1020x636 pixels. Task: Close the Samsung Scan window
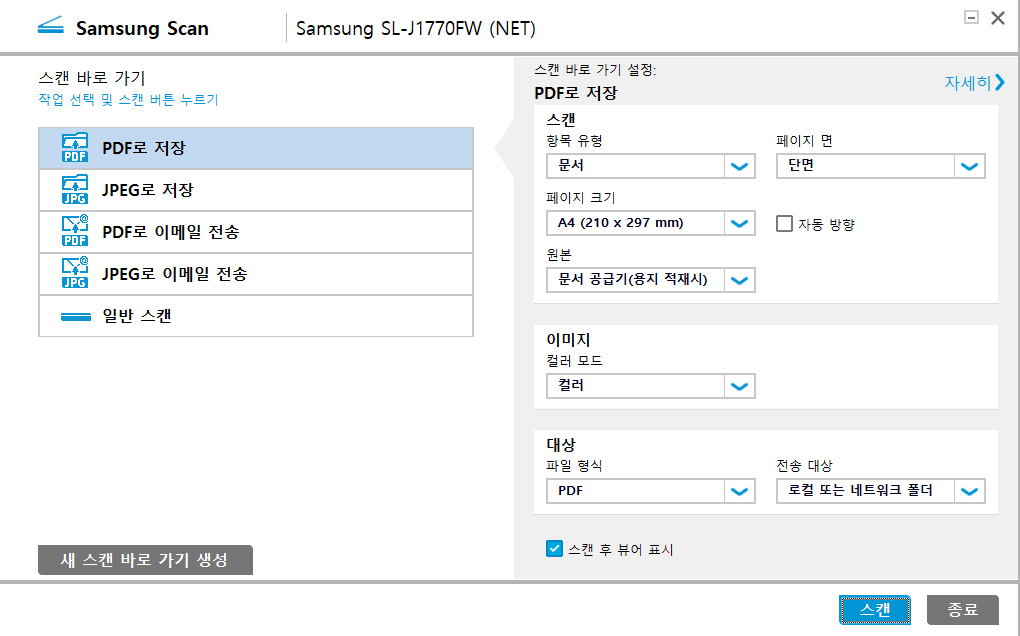[998, 18]
